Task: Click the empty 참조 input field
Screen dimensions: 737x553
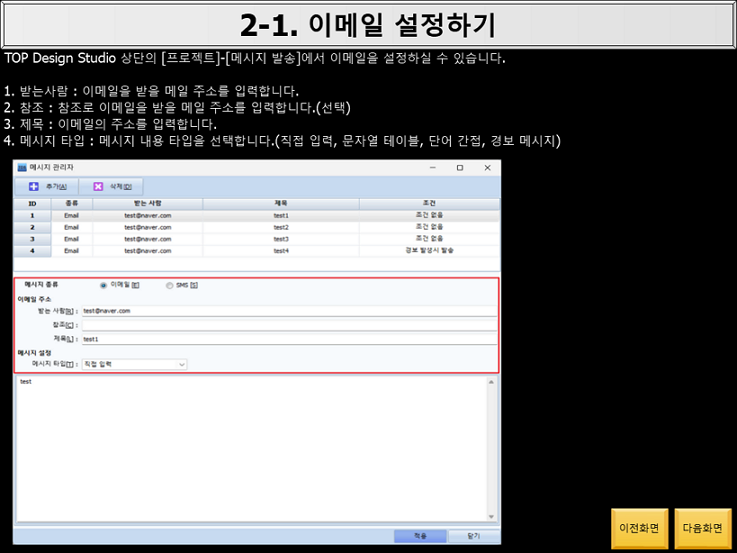Action: coord(289,325)
